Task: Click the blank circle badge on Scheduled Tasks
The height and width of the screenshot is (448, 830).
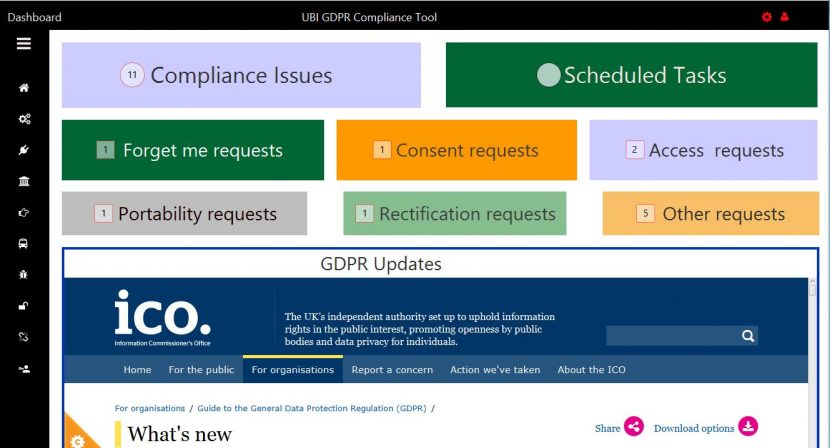Action: (x=548, y=75)
